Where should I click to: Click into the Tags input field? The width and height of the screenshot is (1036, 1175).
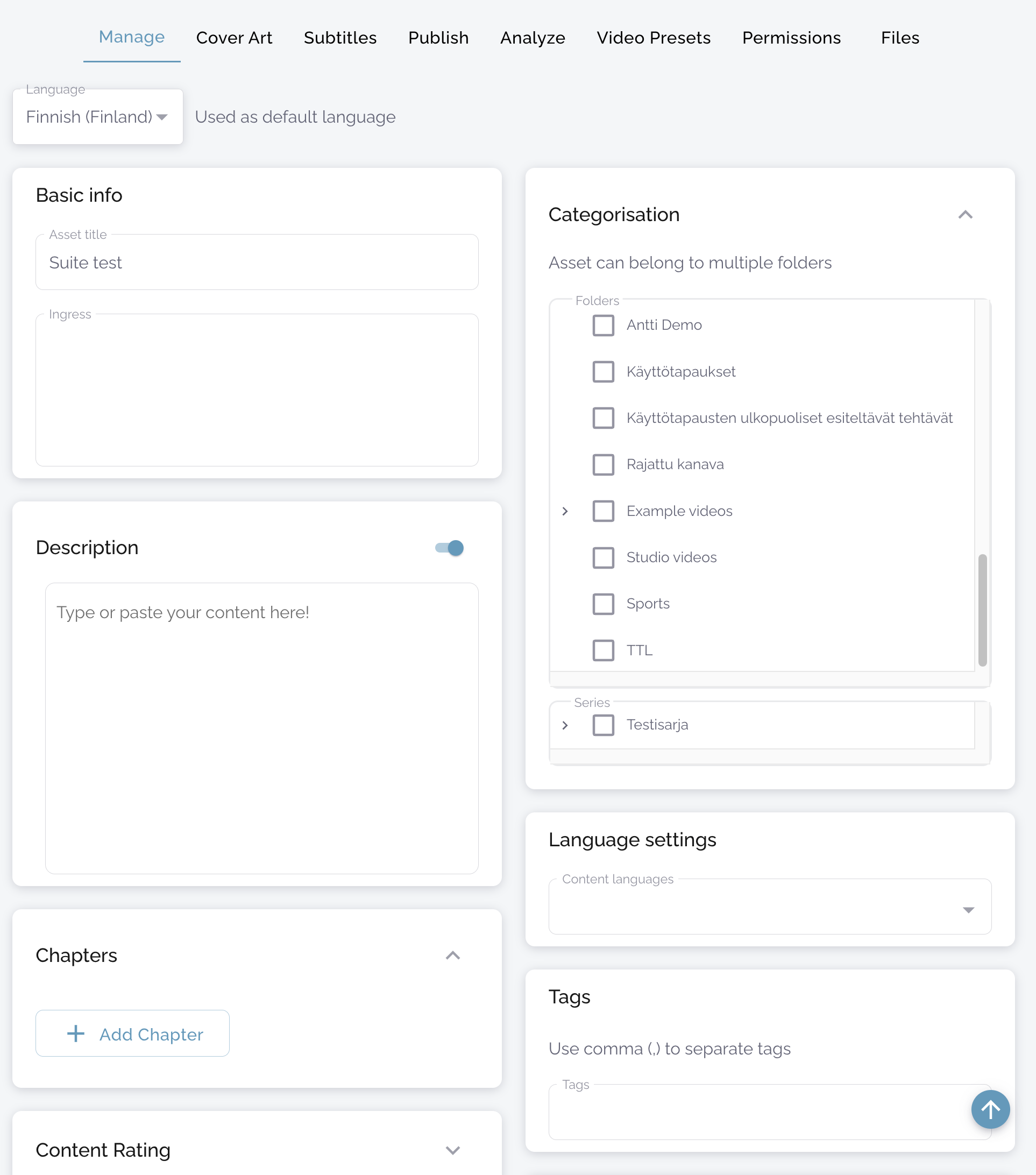(x=758, y=1113)
